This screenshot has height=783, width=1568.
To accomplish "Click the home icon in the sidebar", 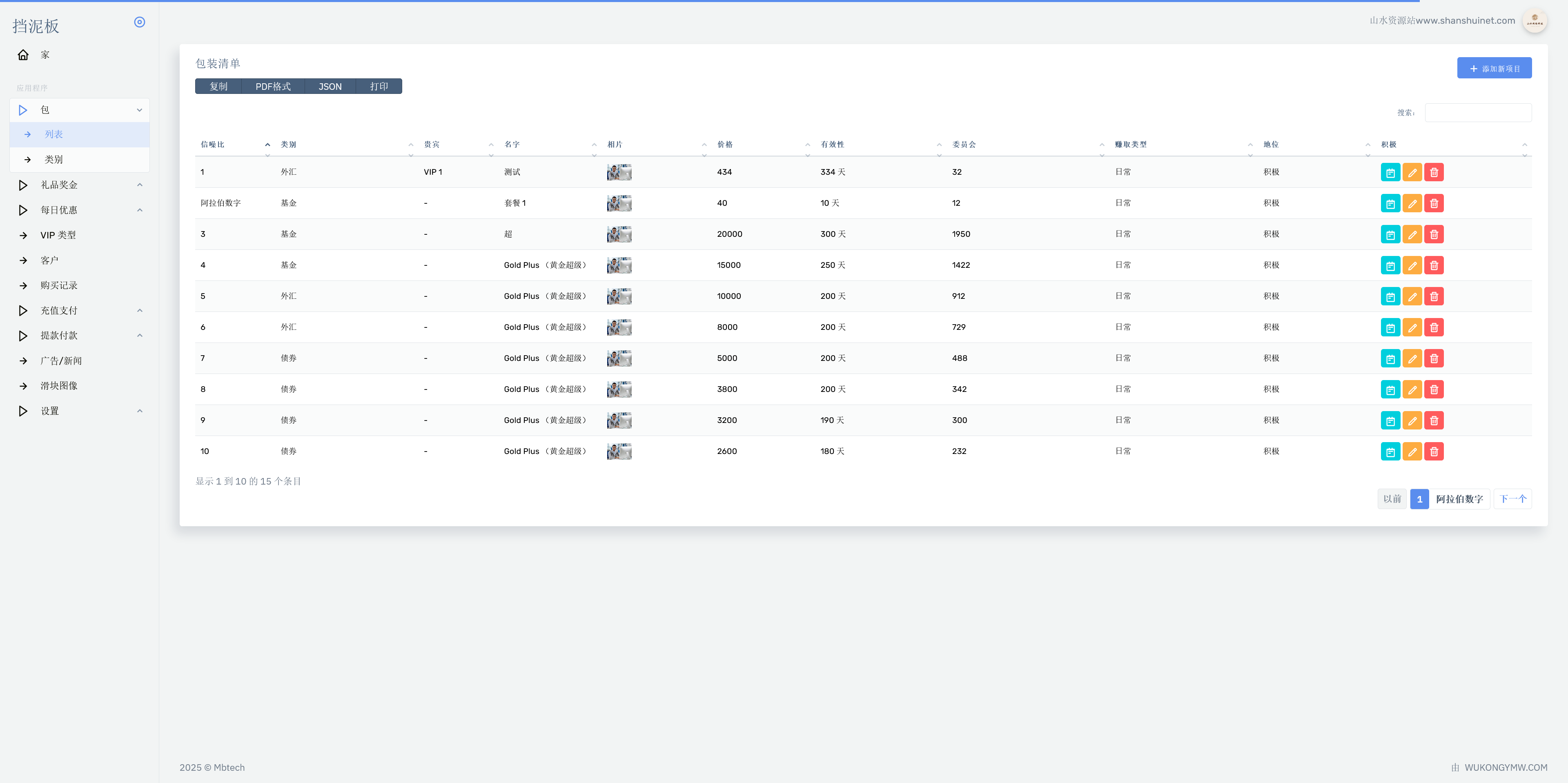I will click(x=23, y=55).
